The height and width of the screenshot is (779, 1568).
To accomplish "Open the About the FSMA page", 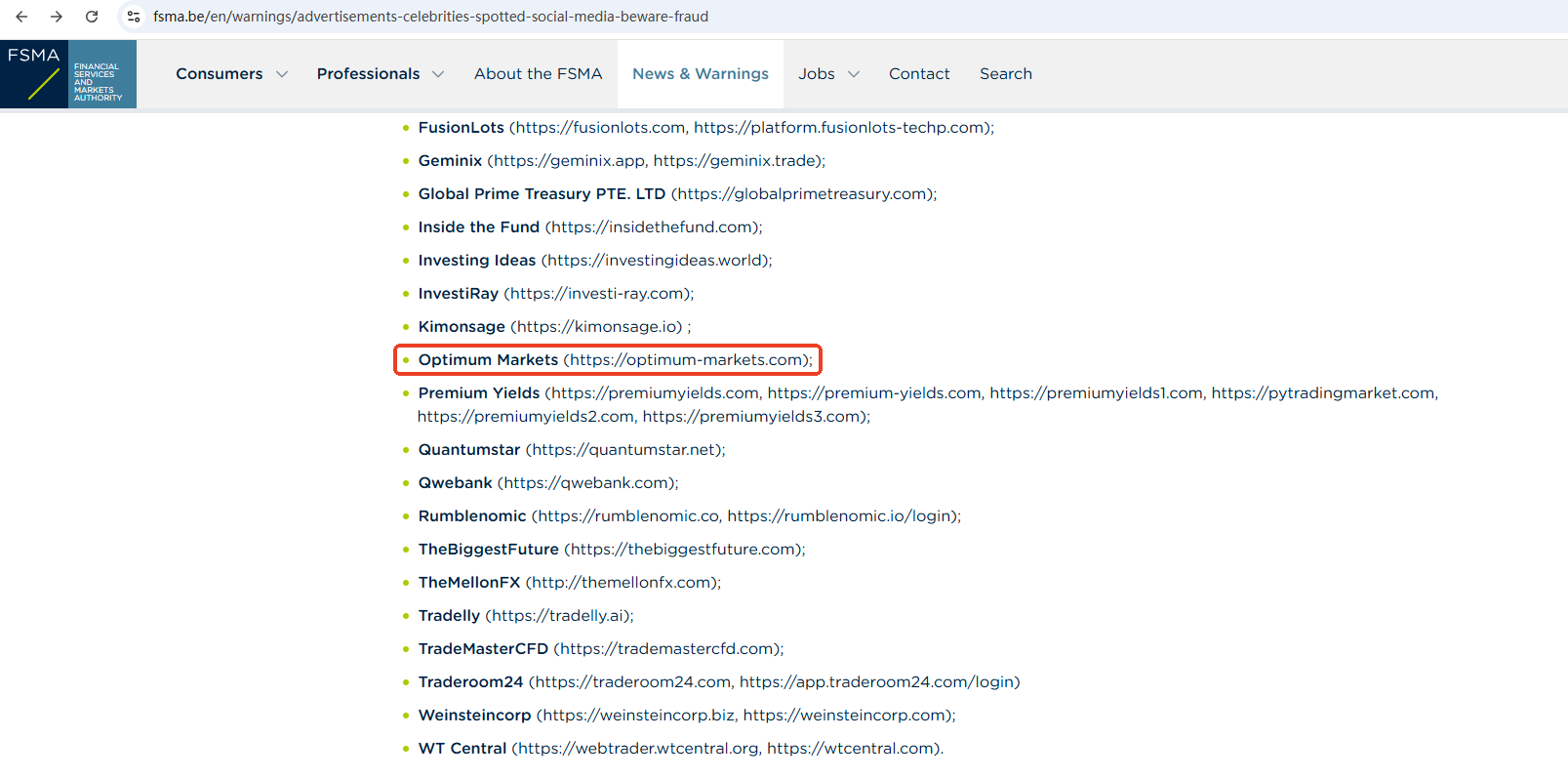I will (538, 74).
